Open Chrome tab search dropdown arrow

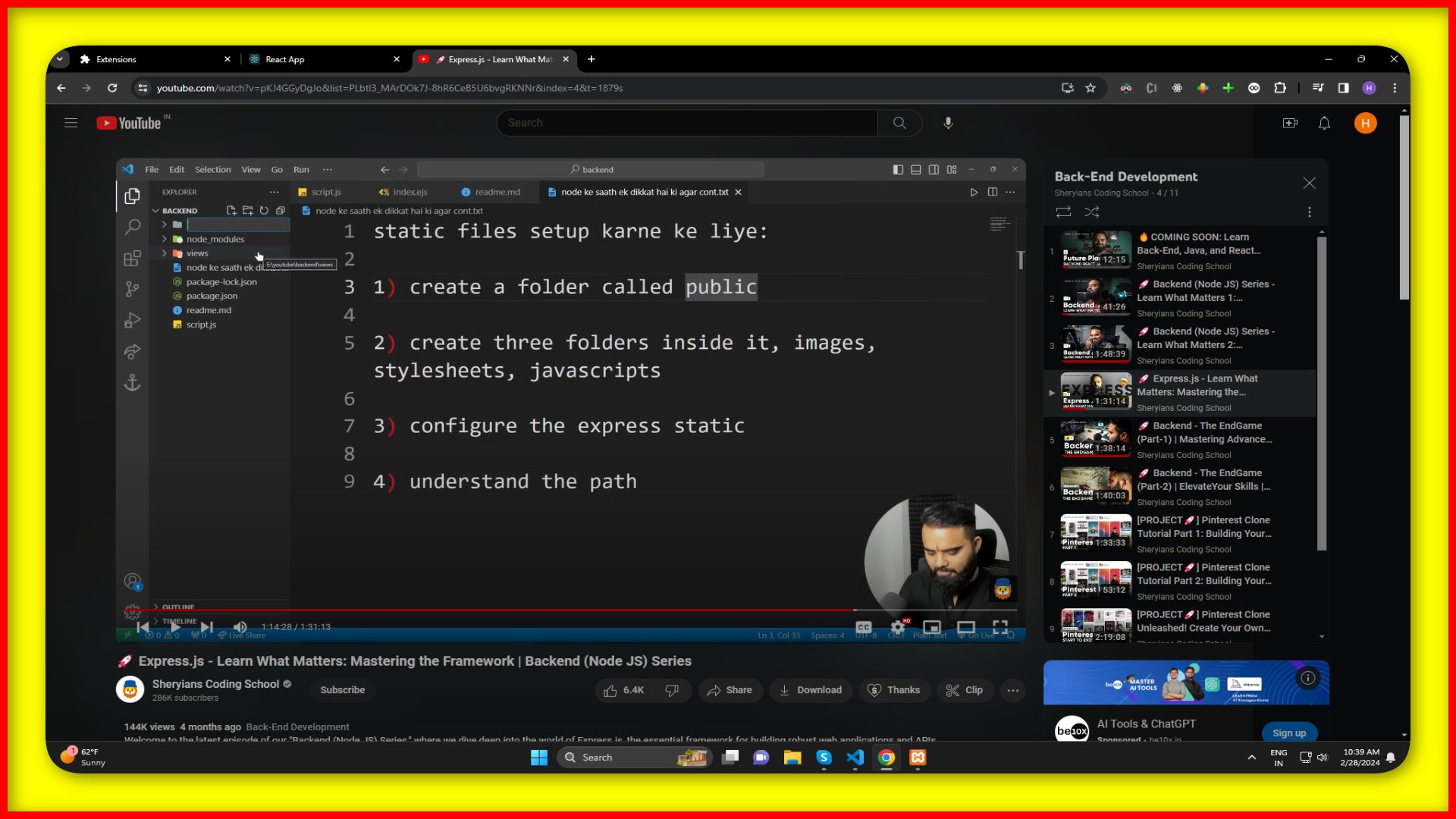tap(60, 59)
